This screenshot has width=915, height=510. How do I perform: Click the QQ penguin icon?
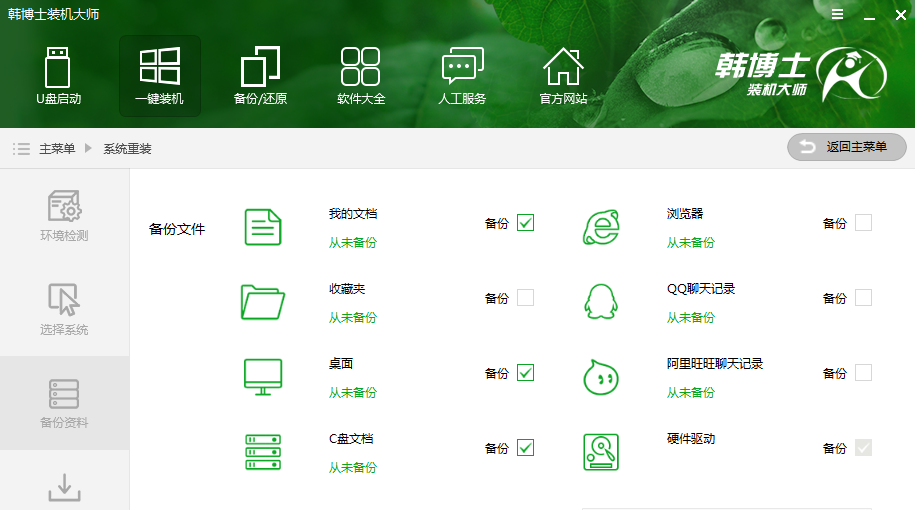[x=601, y=302]
